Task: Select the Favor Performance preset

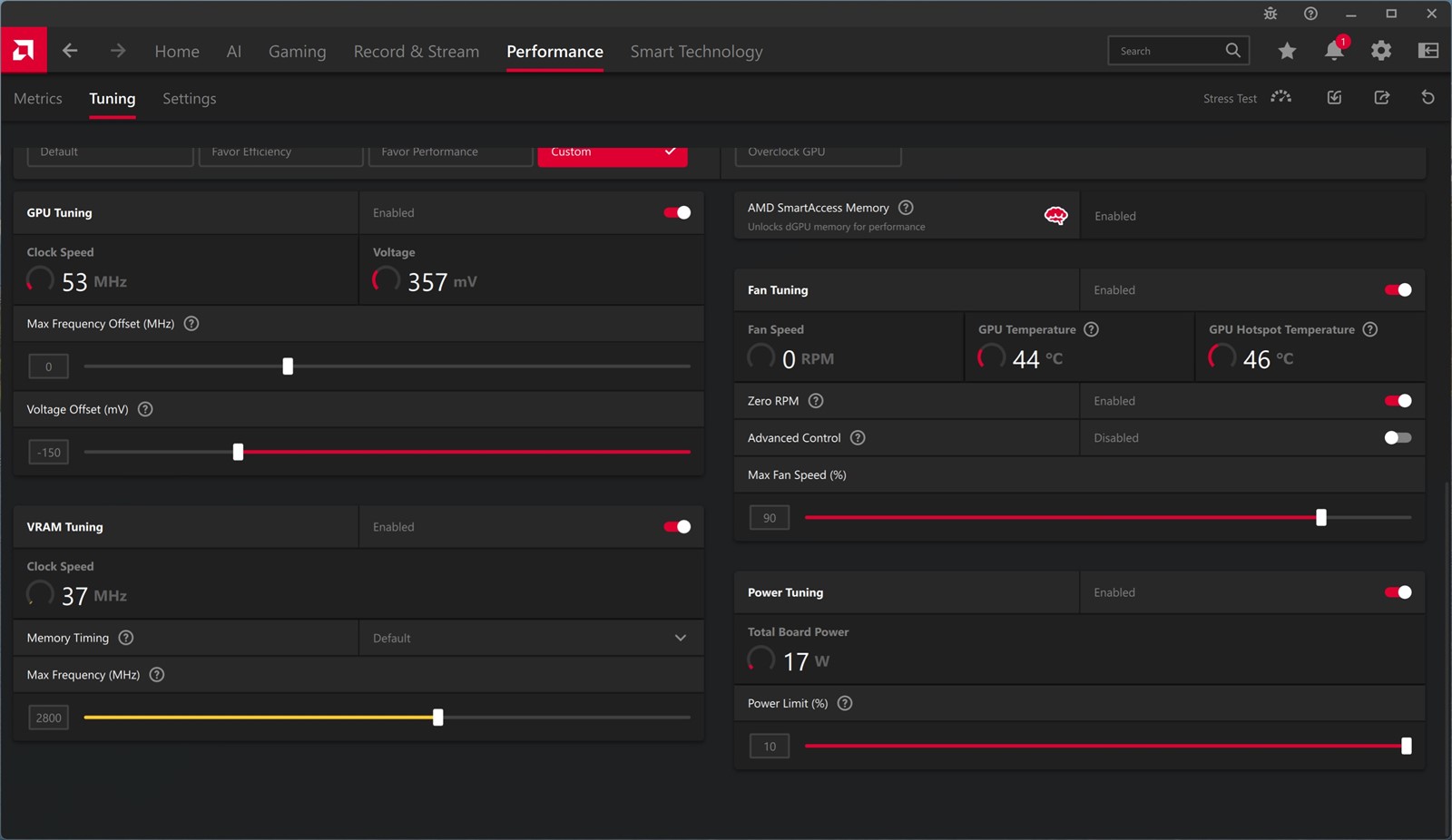Action: pos(450,154)
